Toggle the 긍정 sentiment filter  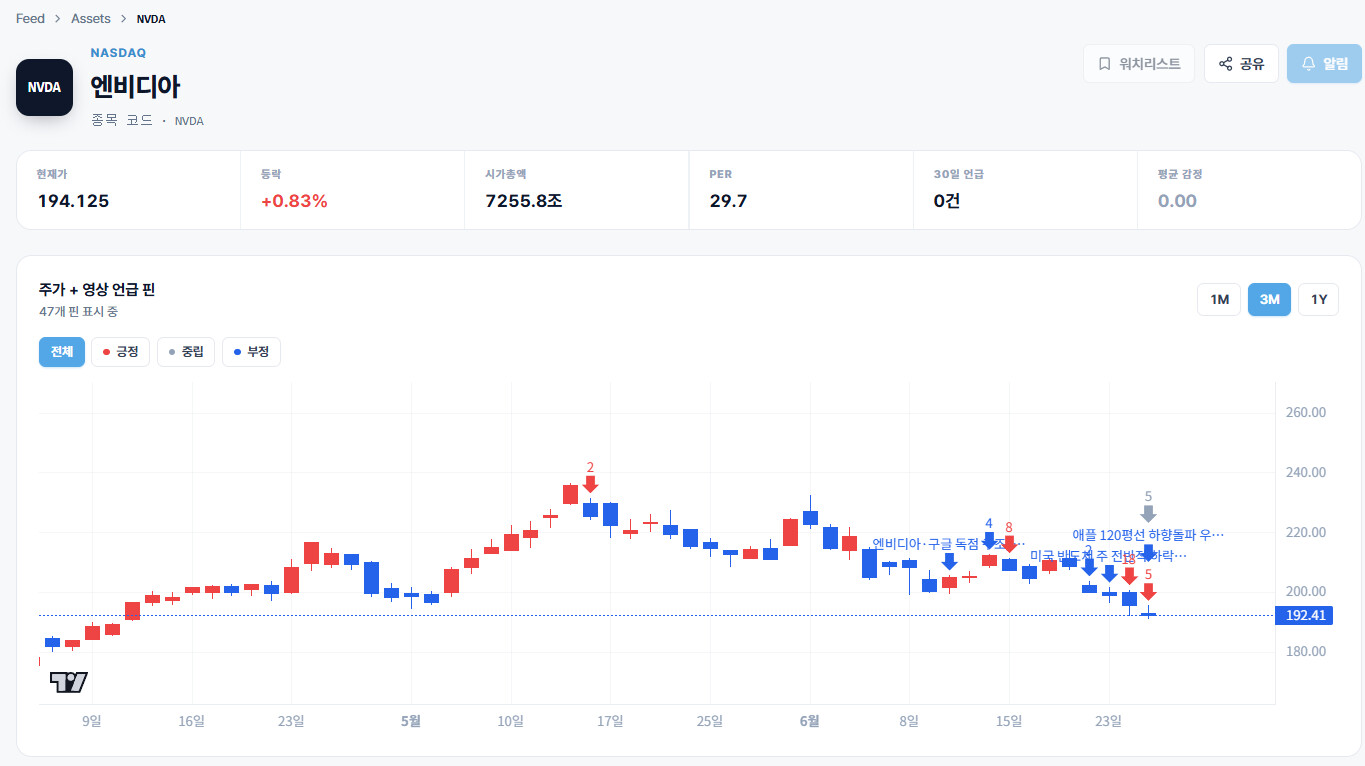click(120, 352)
